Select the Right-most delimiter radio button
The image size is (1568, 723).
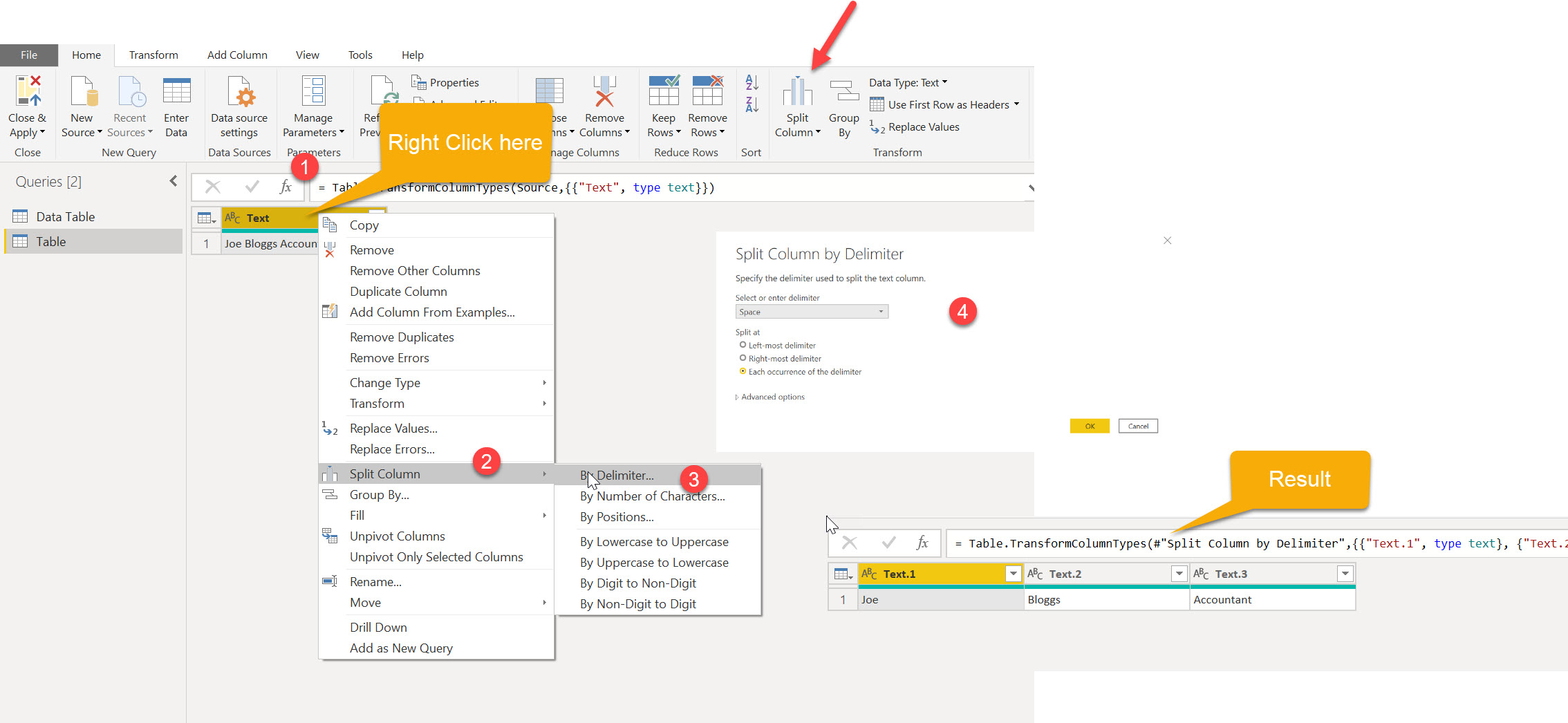743,358
